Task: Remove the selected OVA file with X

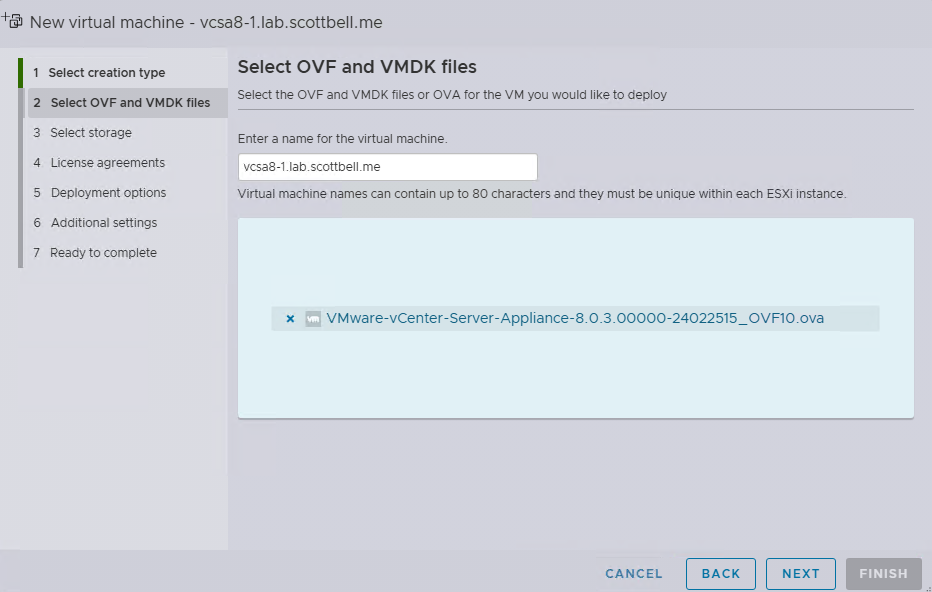Action: [290, 319]
